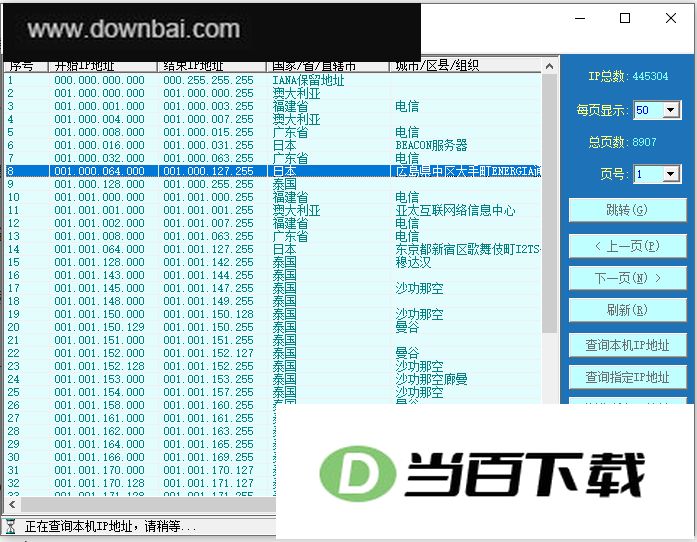The width and height of the screenshot is (697, 542).
Task: Click the 跳转(G) jump button
Action: tap(627, 210)
